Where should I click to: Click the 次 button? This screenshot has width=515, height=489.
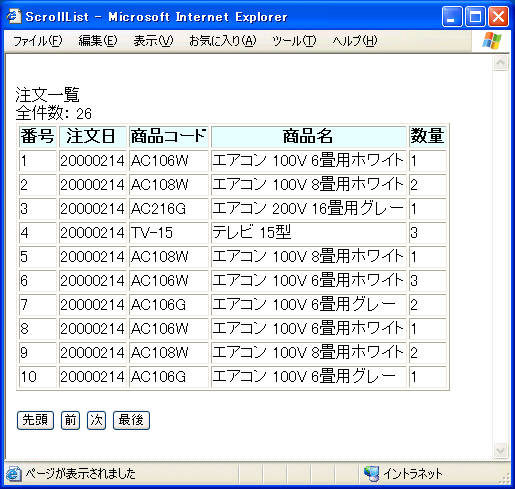[96, 420]
